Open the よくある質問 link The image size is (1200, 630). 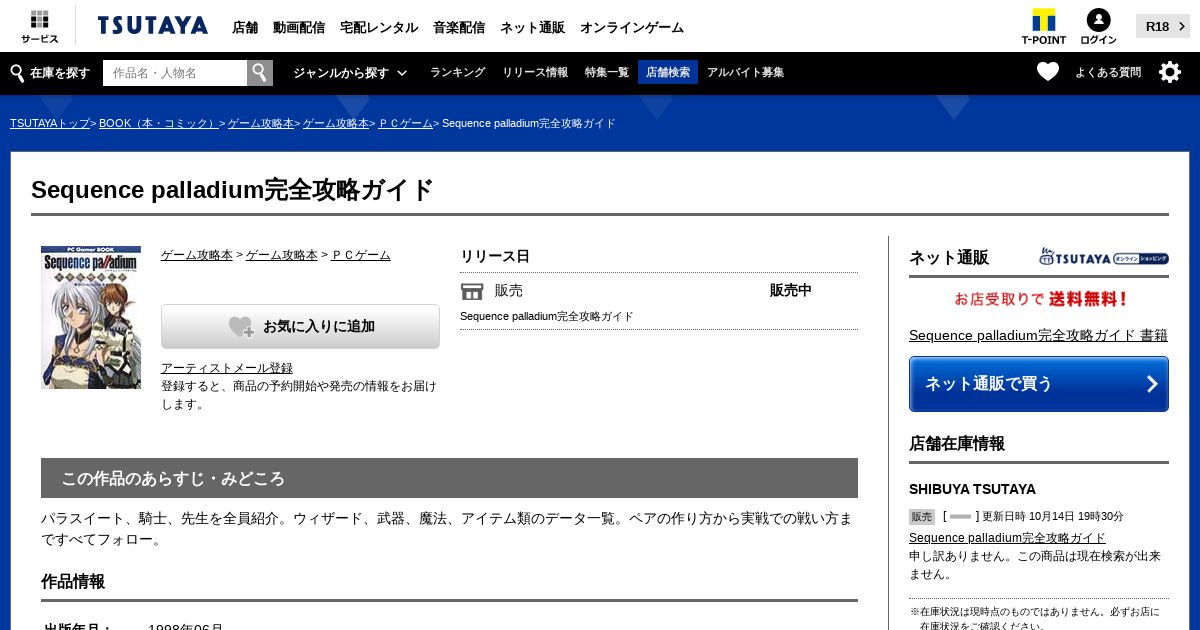[1108, 72]
